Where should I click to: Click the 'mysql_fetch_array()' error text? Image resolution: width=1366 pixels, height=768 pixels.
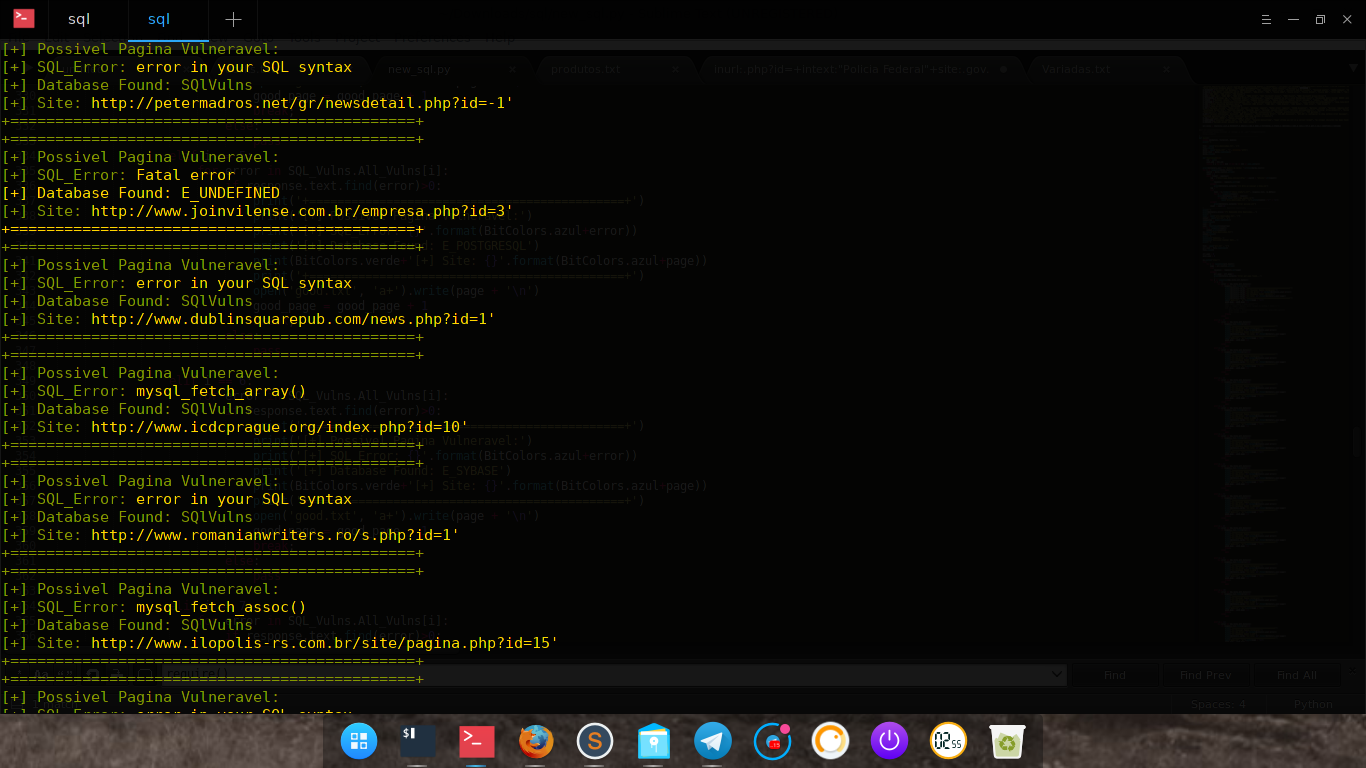click(222, 391)
